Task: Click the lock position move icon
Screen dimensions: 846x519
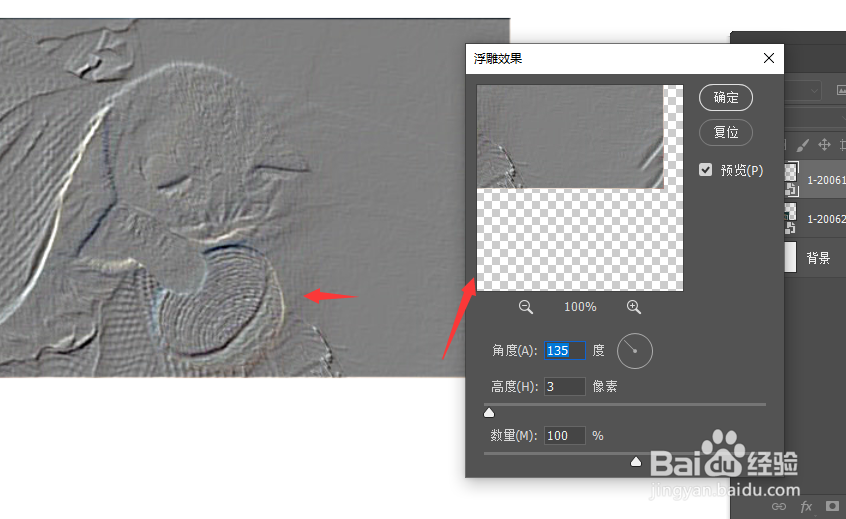Action: [x=824, y=145]
